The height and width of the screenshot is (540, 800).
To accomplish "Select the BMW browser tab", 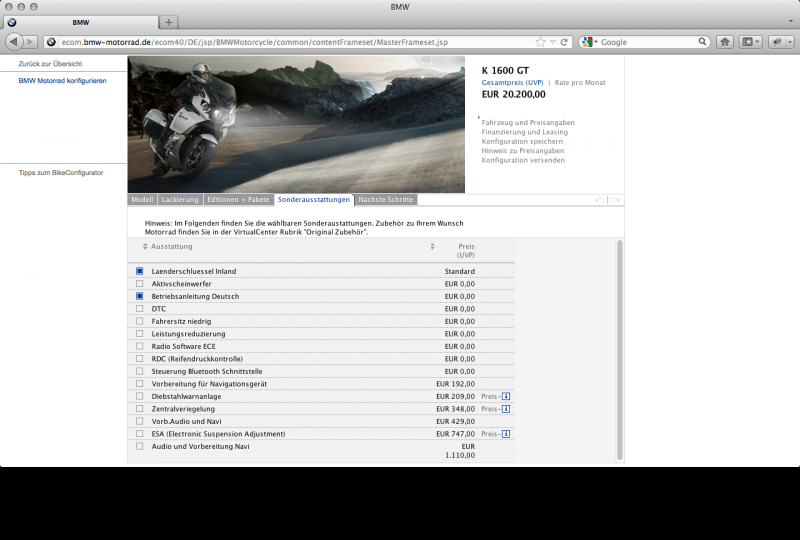I will click(x=81, y=22).
